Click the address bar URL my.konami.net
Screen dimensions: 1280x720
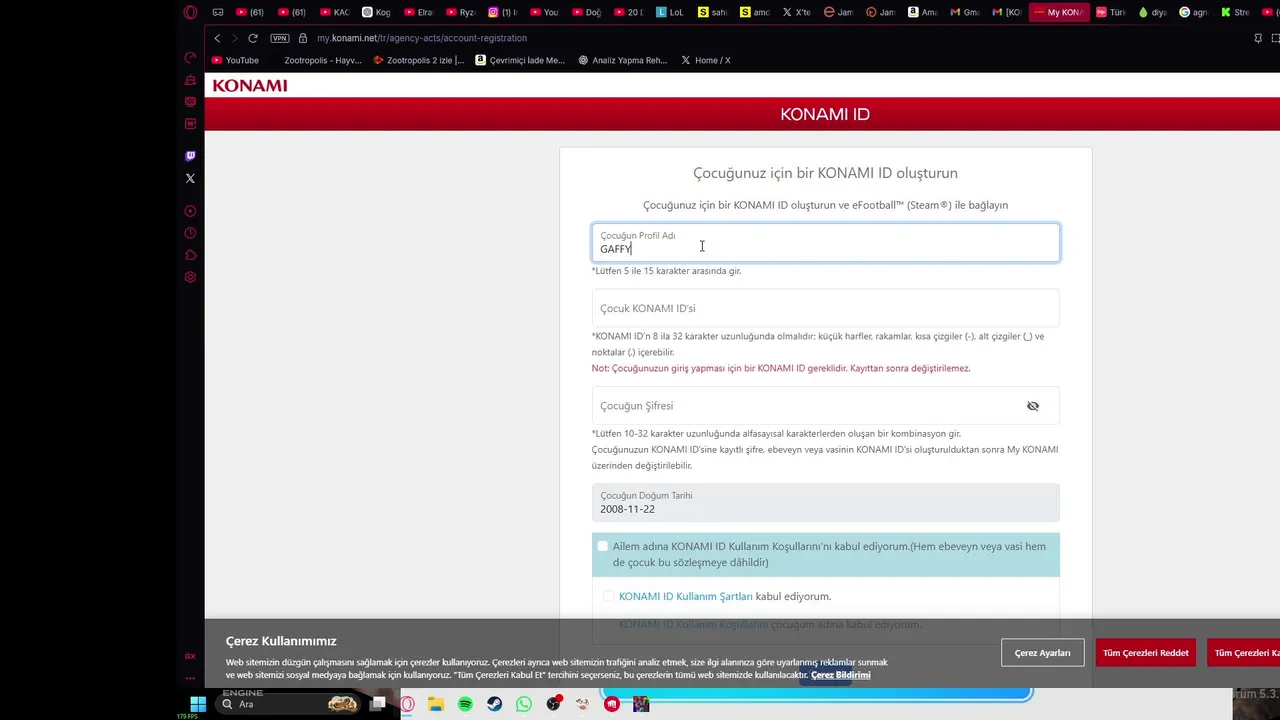click(x=422, y=38)
